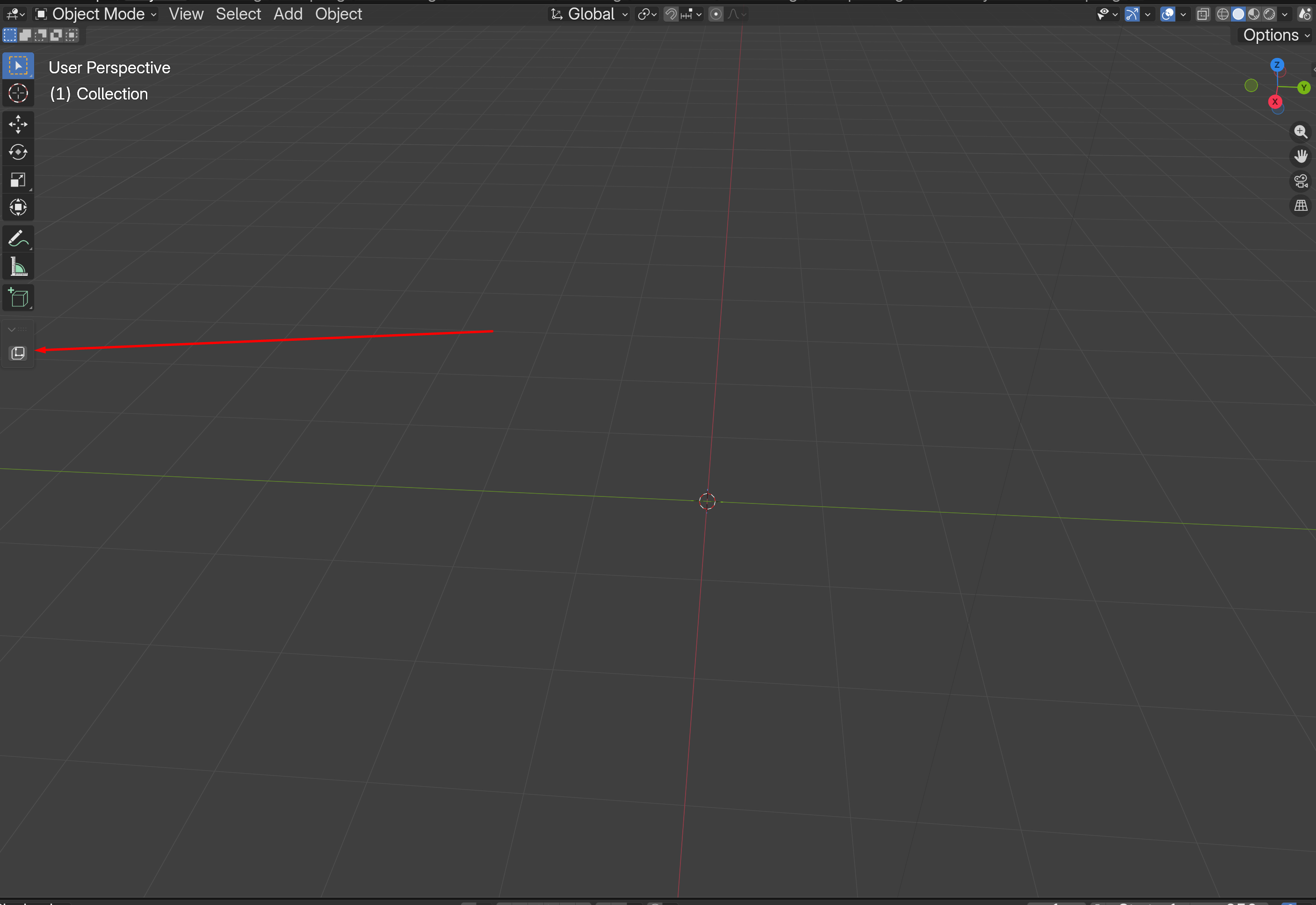Screen dimensions: 1316x905
Task: Click the negative Y axis gizmo circle
Action: [x=1251, y=86]
